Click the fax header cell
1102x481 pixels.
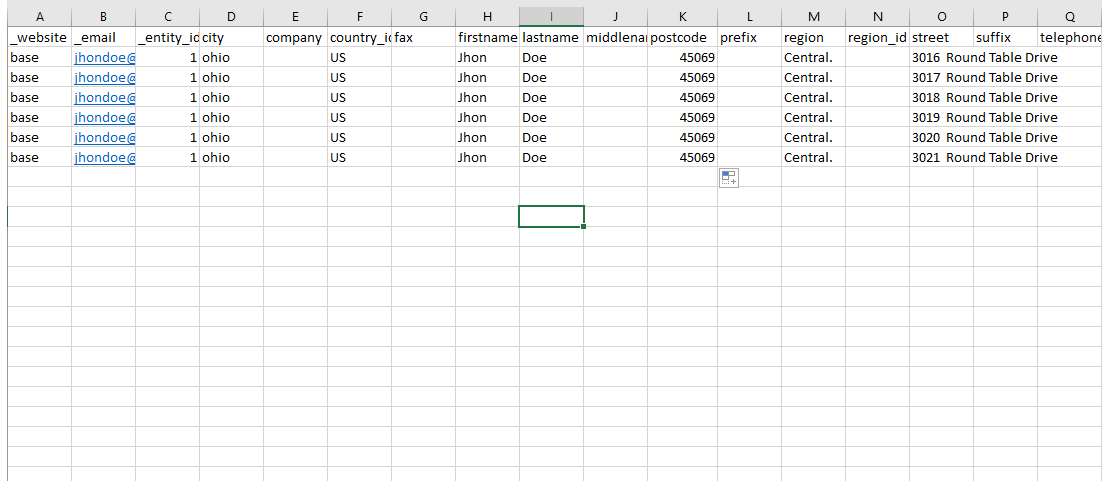pyautogui.click(x=423, y=37)
